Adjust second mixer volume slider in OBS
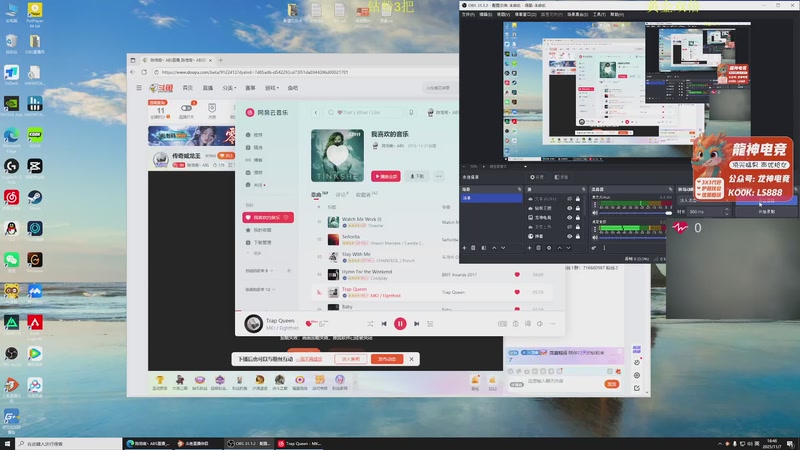Viewport: 800px width, 450px height. (x=633, y=238)
